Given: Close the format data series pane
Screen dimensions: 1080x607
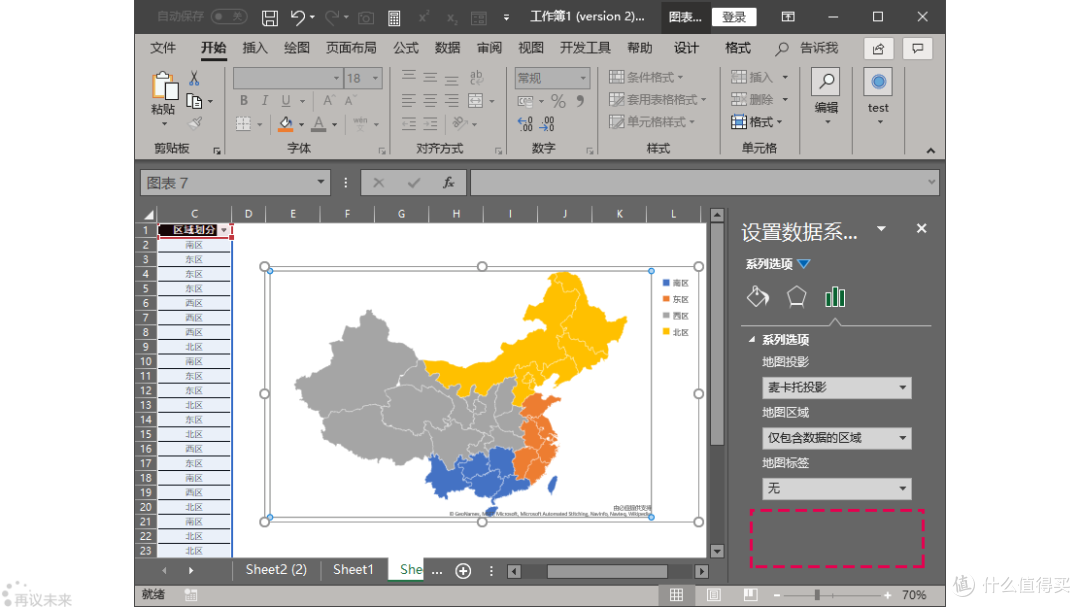Looking at the screenshot, I should 922,228.
